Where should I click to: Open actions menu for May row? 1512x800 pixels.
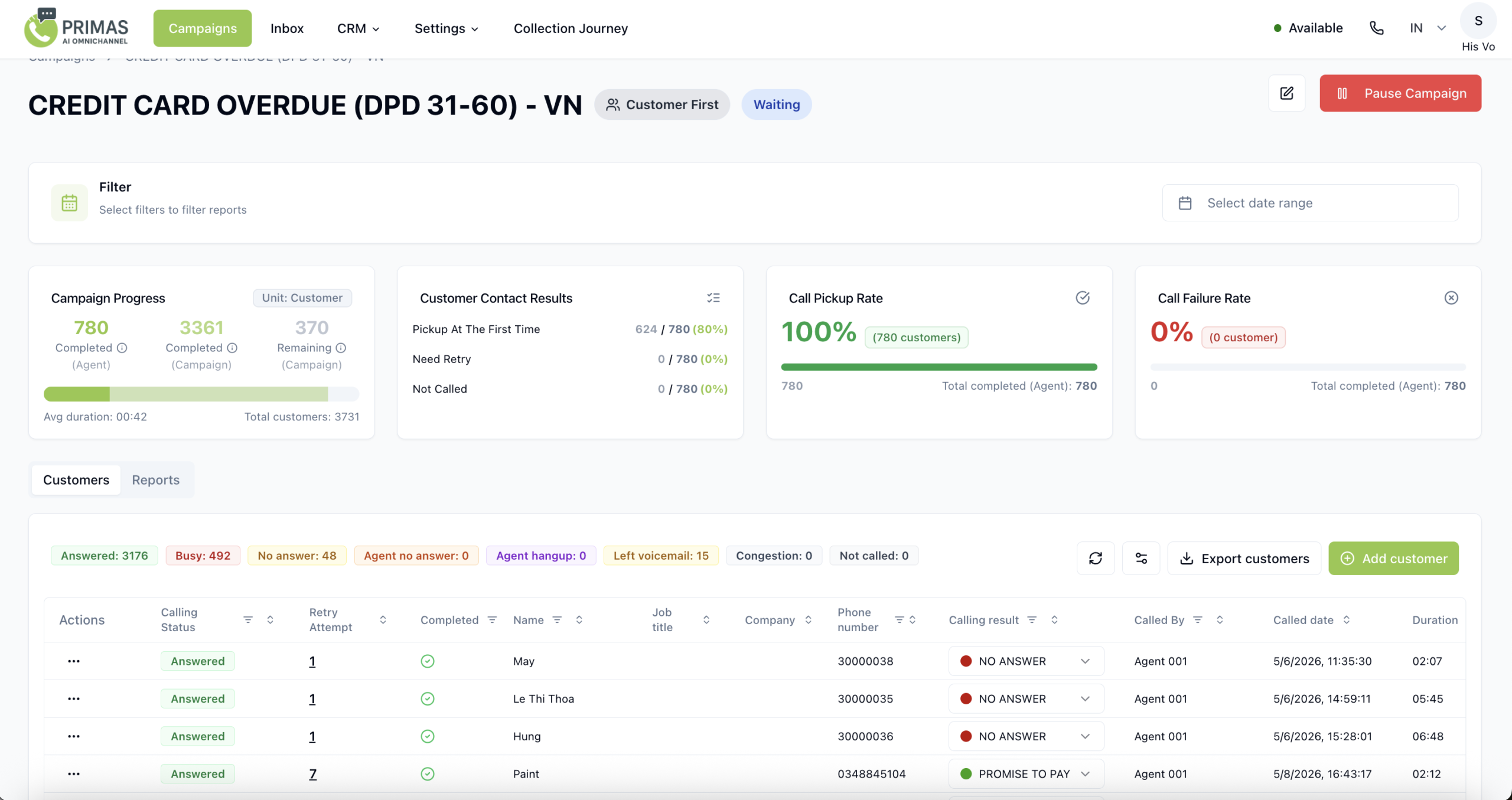[x=74, y=661]
